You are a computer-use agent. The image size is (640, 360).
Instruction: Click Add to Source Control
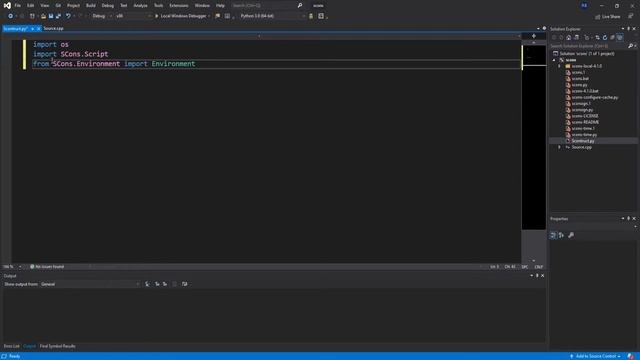[595, 356]
